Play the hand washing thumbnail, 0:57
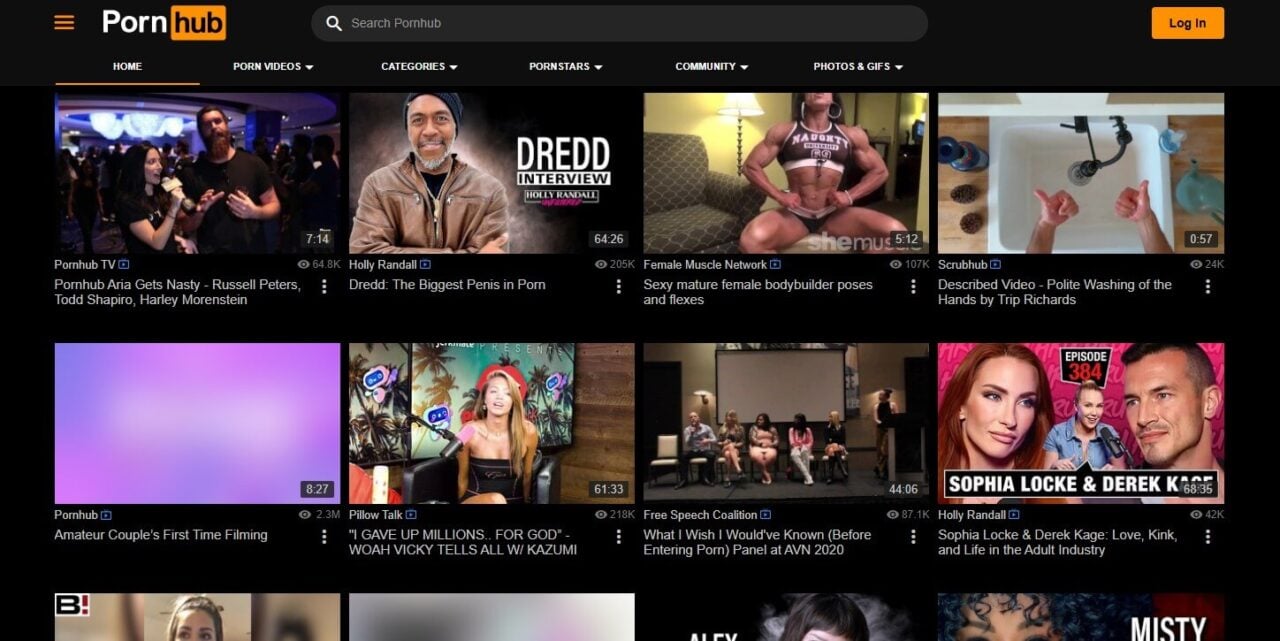The width and height of the screenshot is (1280, 641). [1081, 173]
